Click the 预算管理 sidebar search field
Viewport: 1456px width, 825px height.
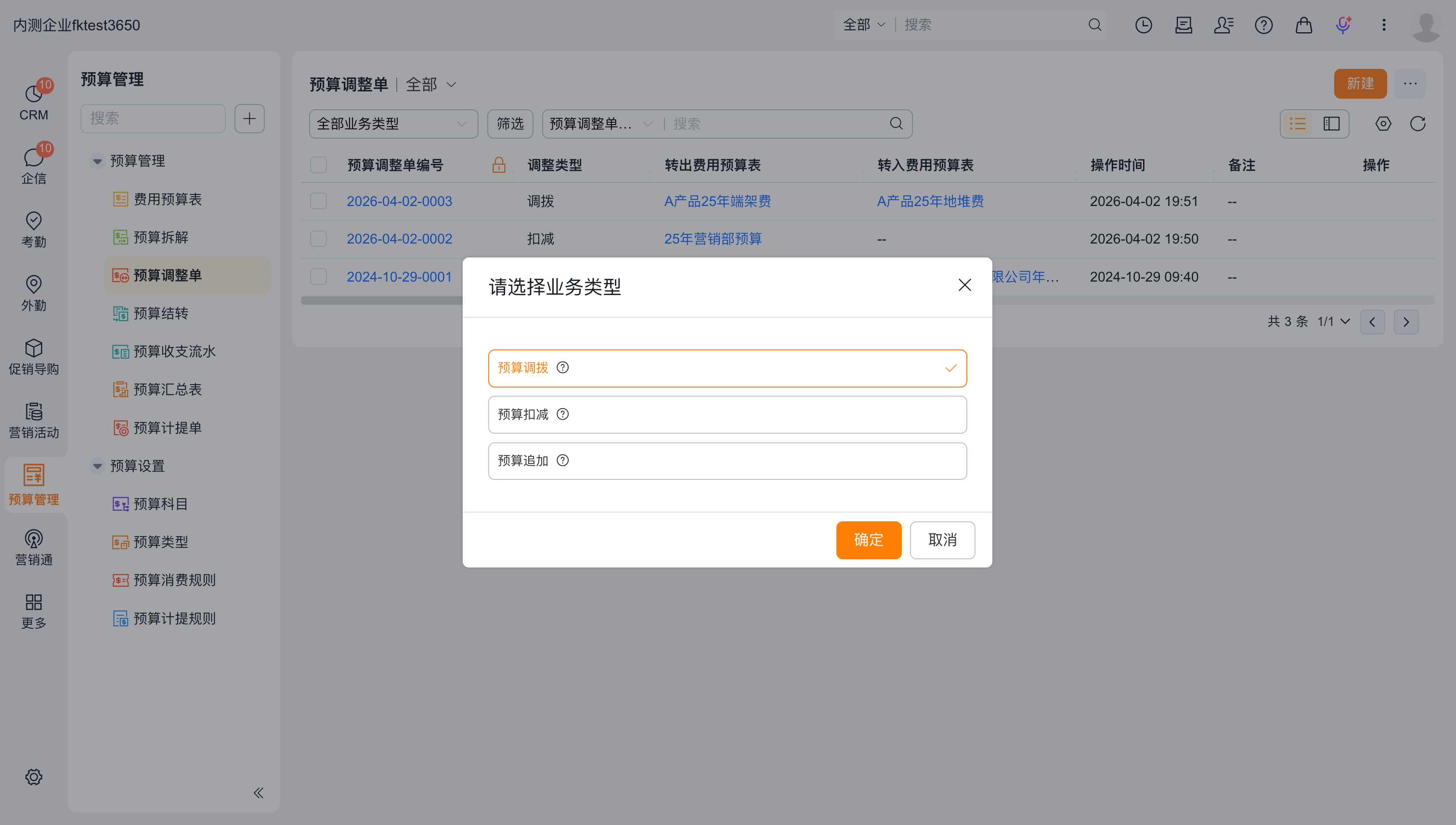(x=153, y=118)
